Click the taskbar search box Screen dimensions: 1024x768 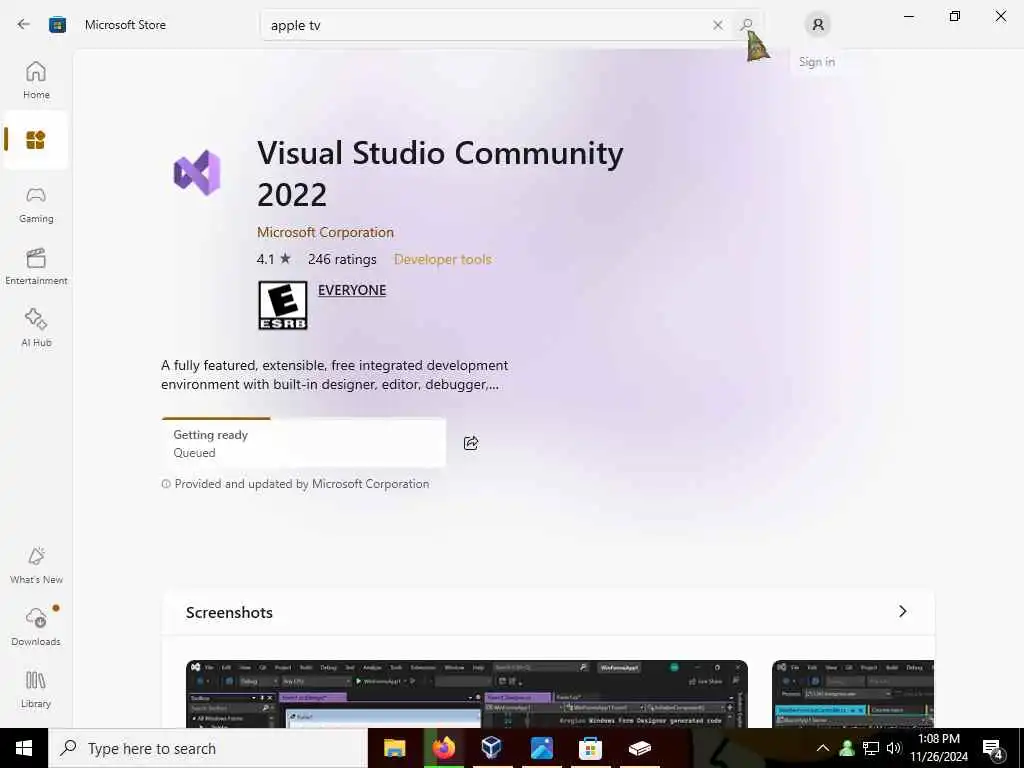point(208,748)
